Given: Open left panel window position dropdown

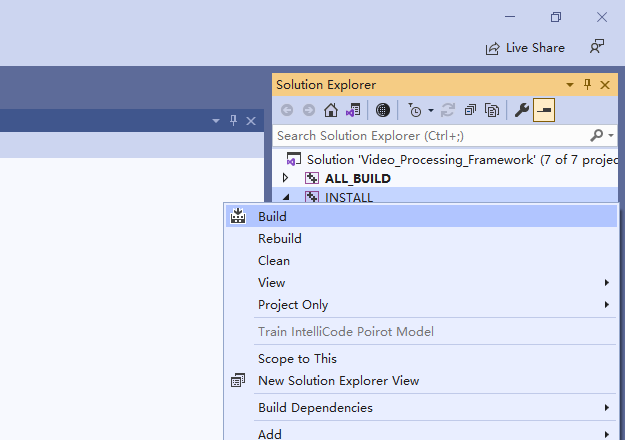Looking at the screenshot, I should point(216,121).
